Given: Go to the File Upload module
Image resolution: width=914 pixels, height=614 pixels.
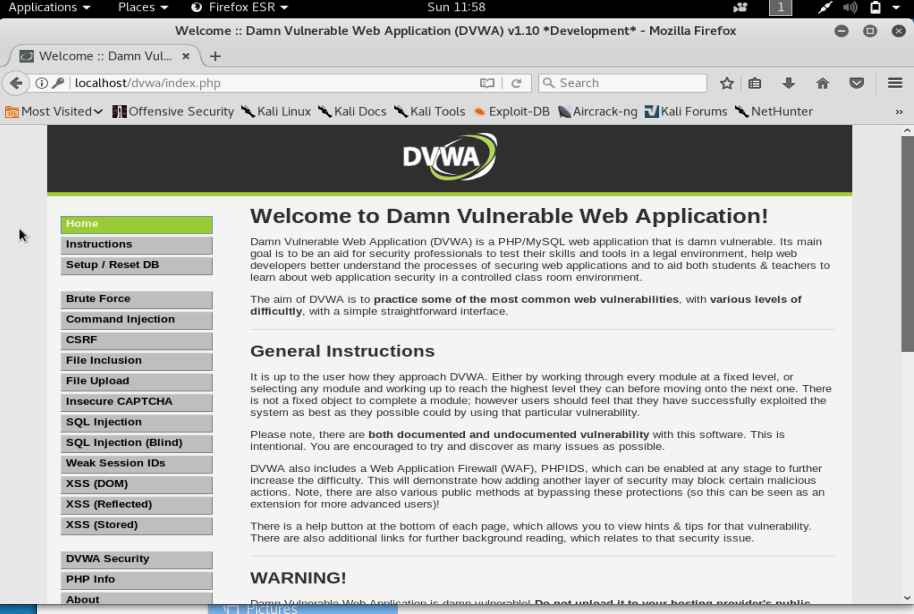Looking at the screenshot, I should click(136, 381).
